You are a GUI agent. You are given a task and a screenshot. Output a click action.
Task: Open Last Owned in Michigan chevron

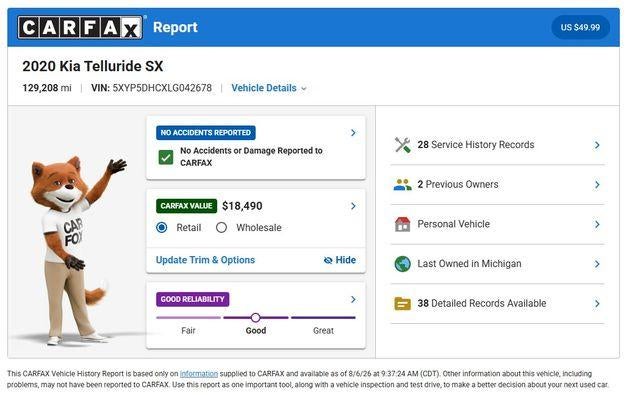pos(597,264)
